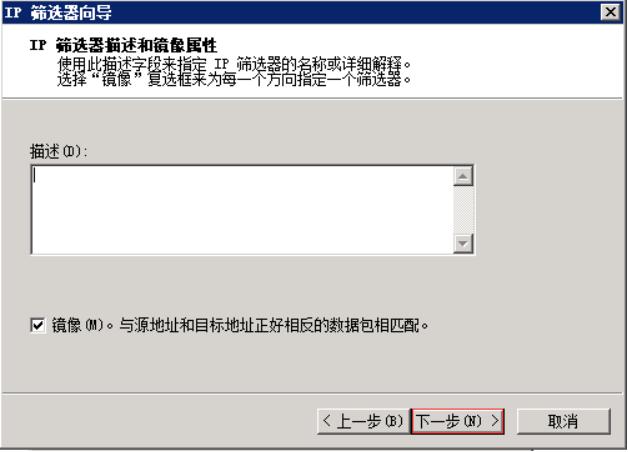Uncheck the 镜像(M) checkbox
Viewport: 628px width, 452px height.
point(38,325)
